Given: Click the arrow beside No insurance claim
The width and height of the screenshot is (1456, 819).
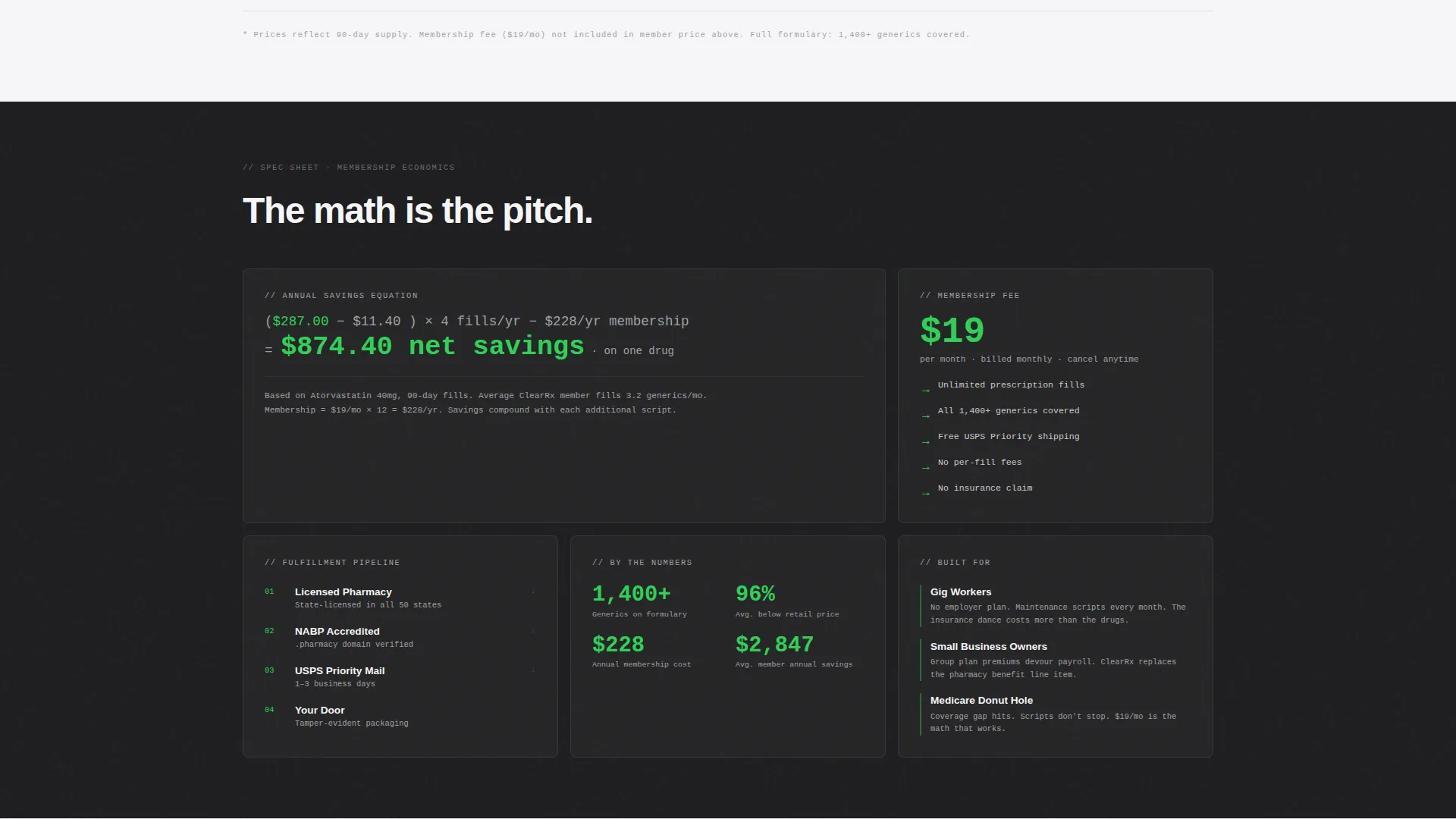Looking at the screenshot, I should (x=925, y=494).
